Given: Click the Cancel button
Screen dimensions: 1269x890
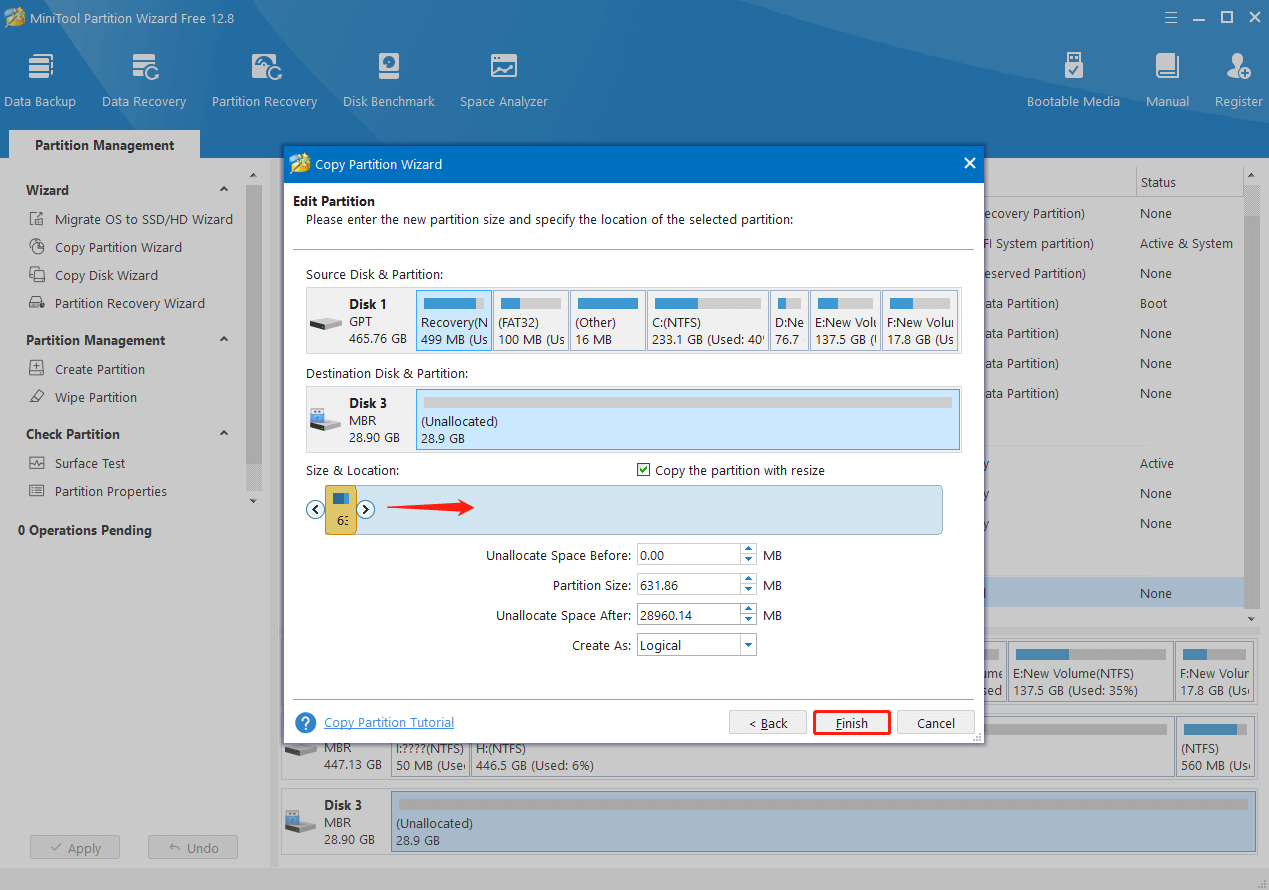Looking at the screenshot, I should (x=936, y=723).
